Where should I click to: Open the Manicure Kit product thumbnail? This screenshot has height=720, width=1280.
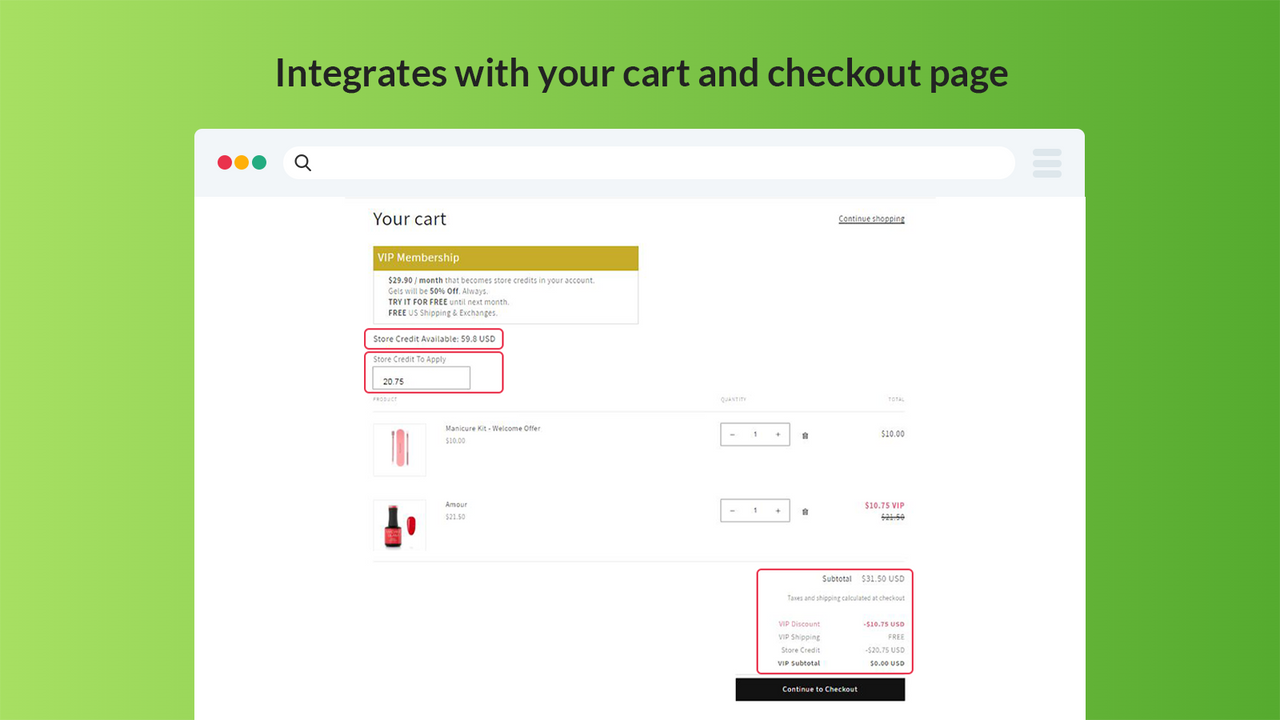400,449
